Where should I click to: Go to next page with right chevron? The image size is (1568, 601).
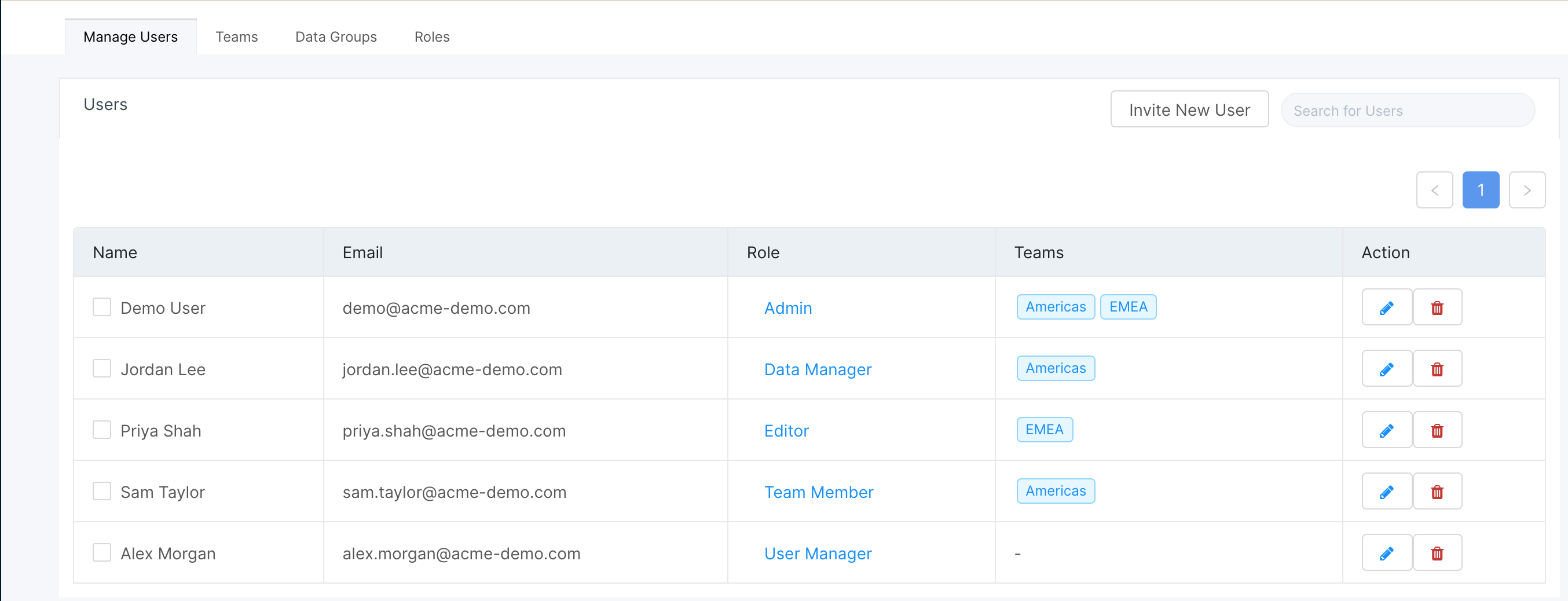point(1527,190)
